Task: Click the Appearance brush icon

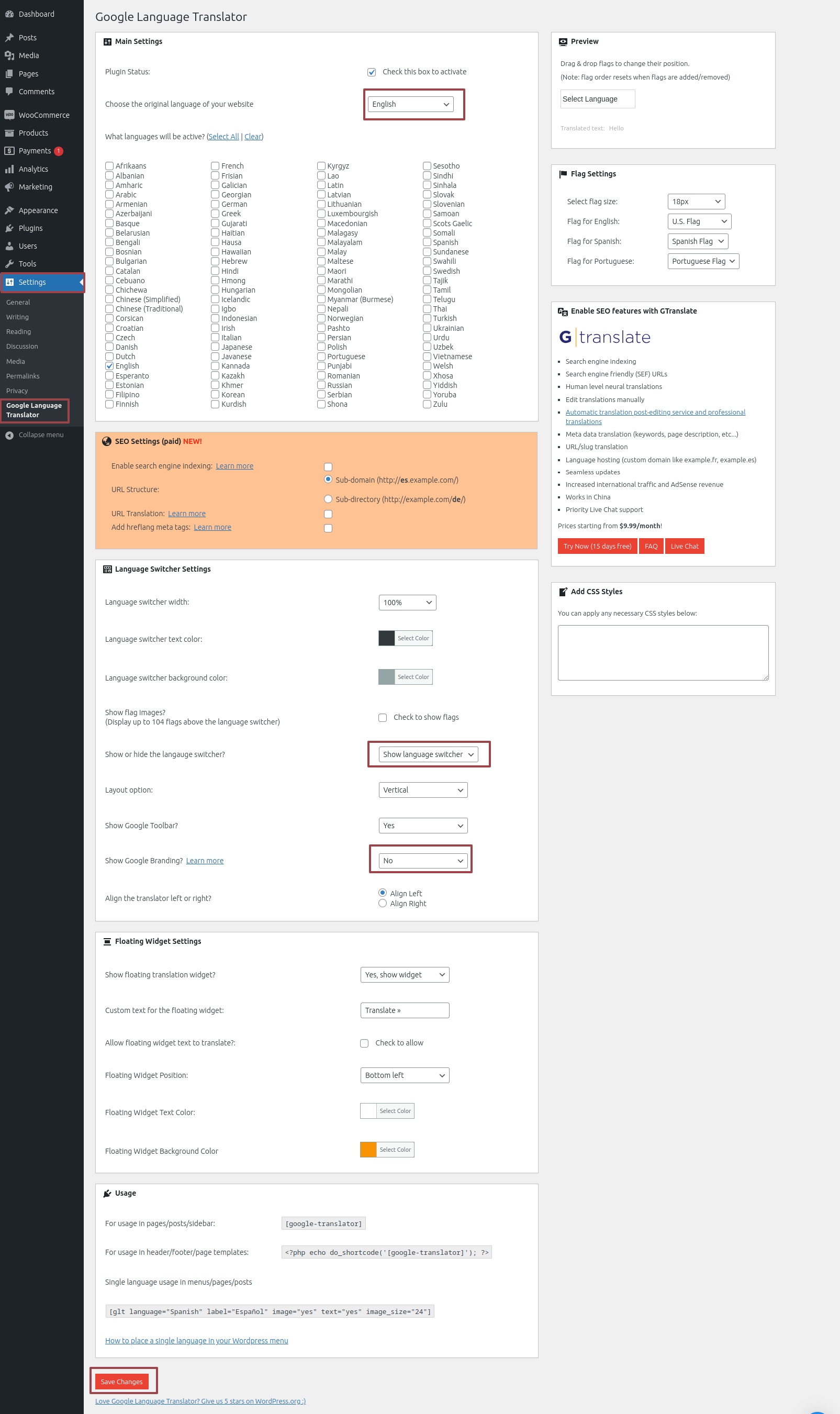Action: click(9, 210)
